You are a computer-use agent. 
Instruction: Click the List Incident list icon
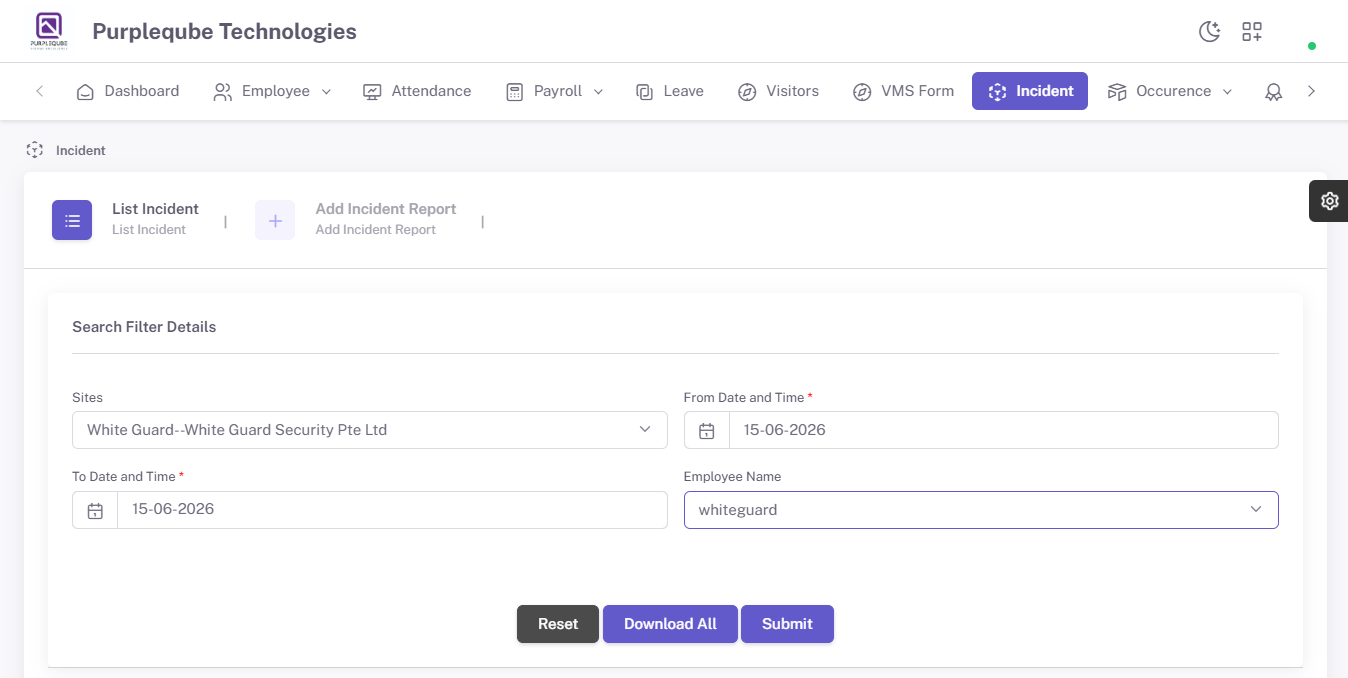72,220
